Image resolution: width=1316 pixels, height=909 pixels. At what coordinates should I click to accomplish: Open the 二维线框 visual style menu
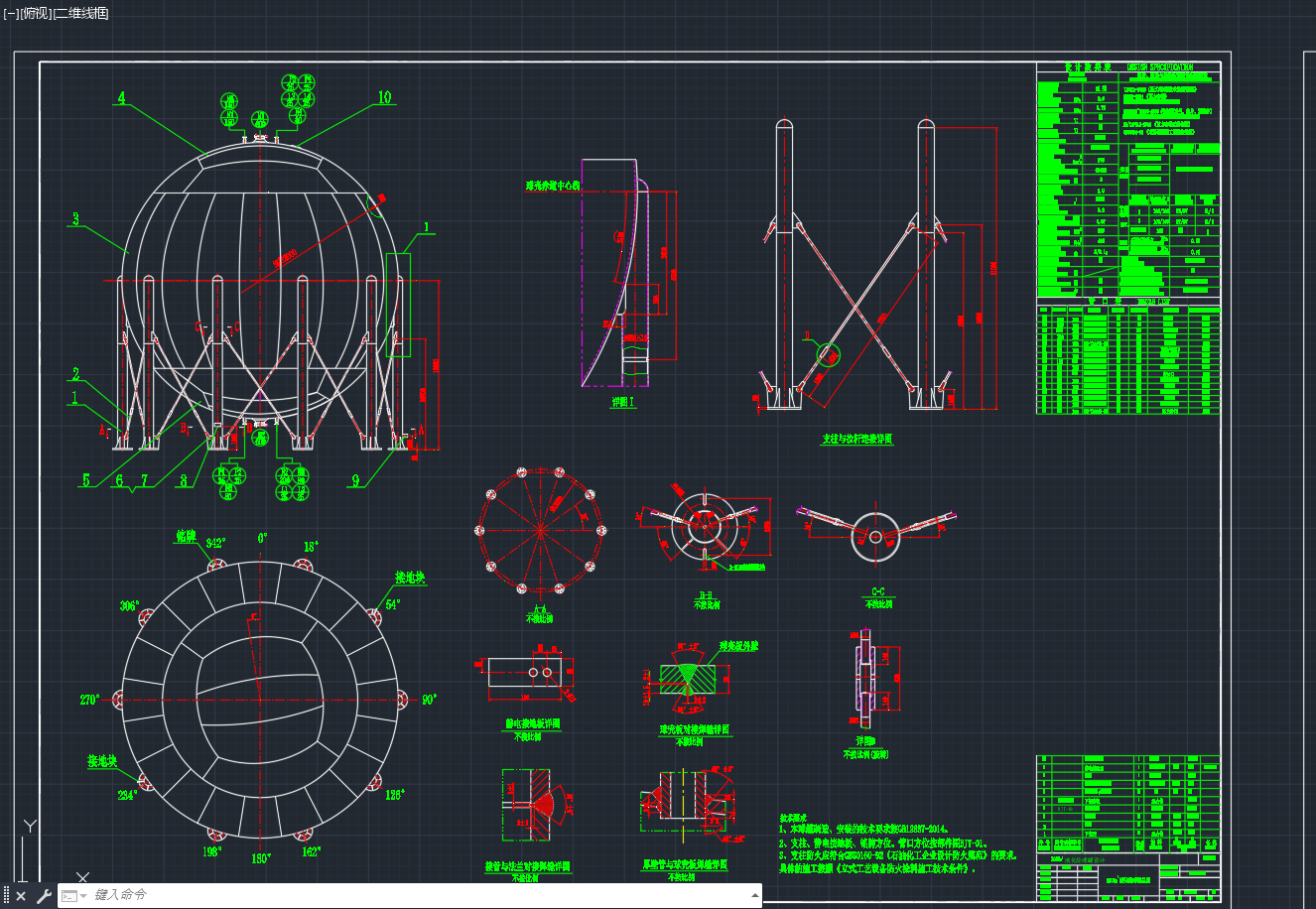pyautogui.click(x=81, y=13)
